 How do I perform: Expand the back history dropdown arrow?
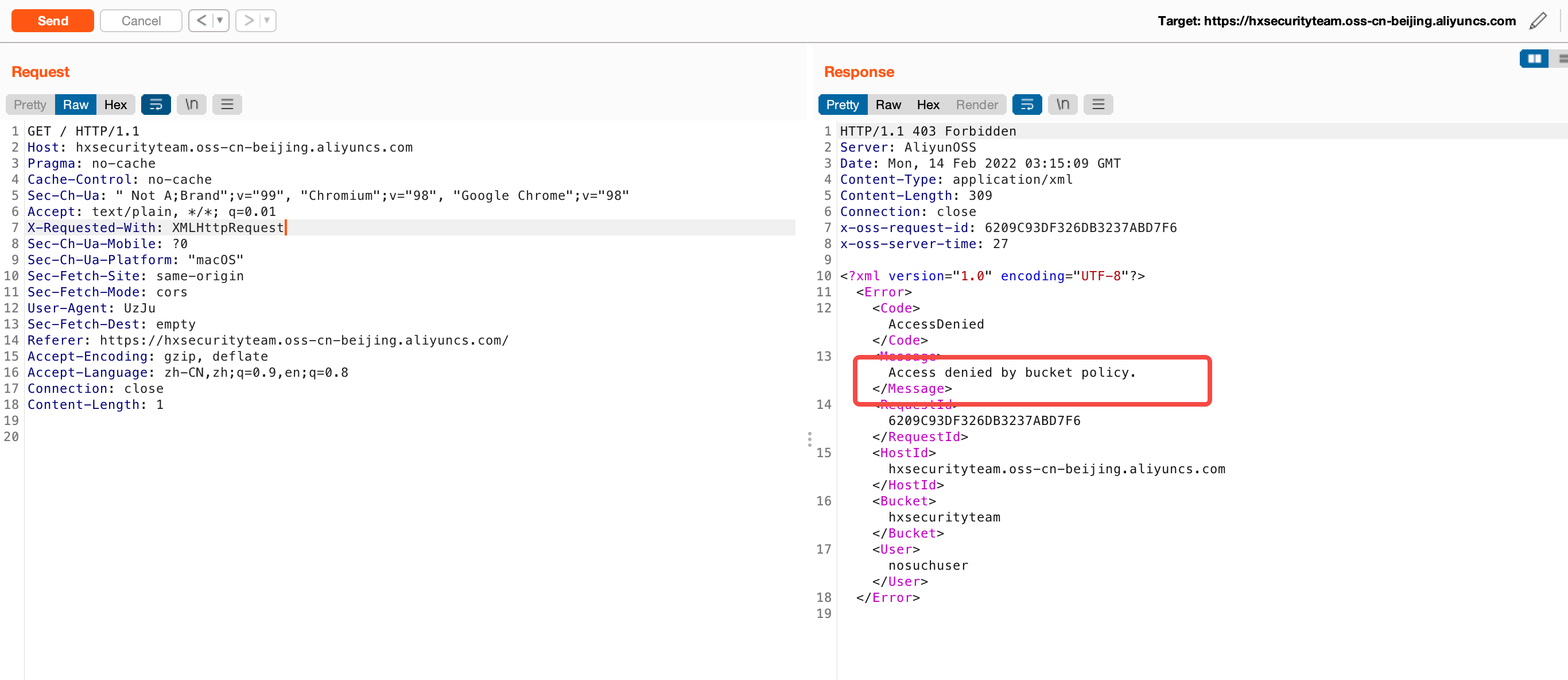tap(220, 21)
